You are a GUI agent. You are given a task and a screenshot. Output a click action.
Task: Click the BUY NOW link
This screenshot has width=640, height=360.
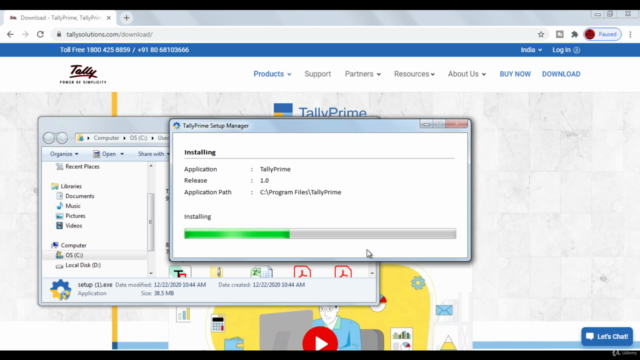515,74
